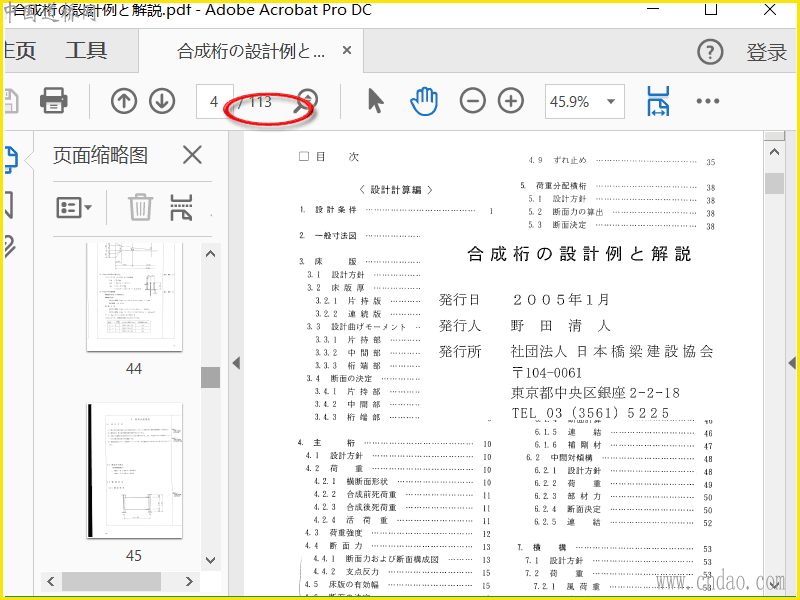This screenshot has width=800, height=600.
Task: Click the 目次 checkbox square
Action: click(x=304, y=156)
